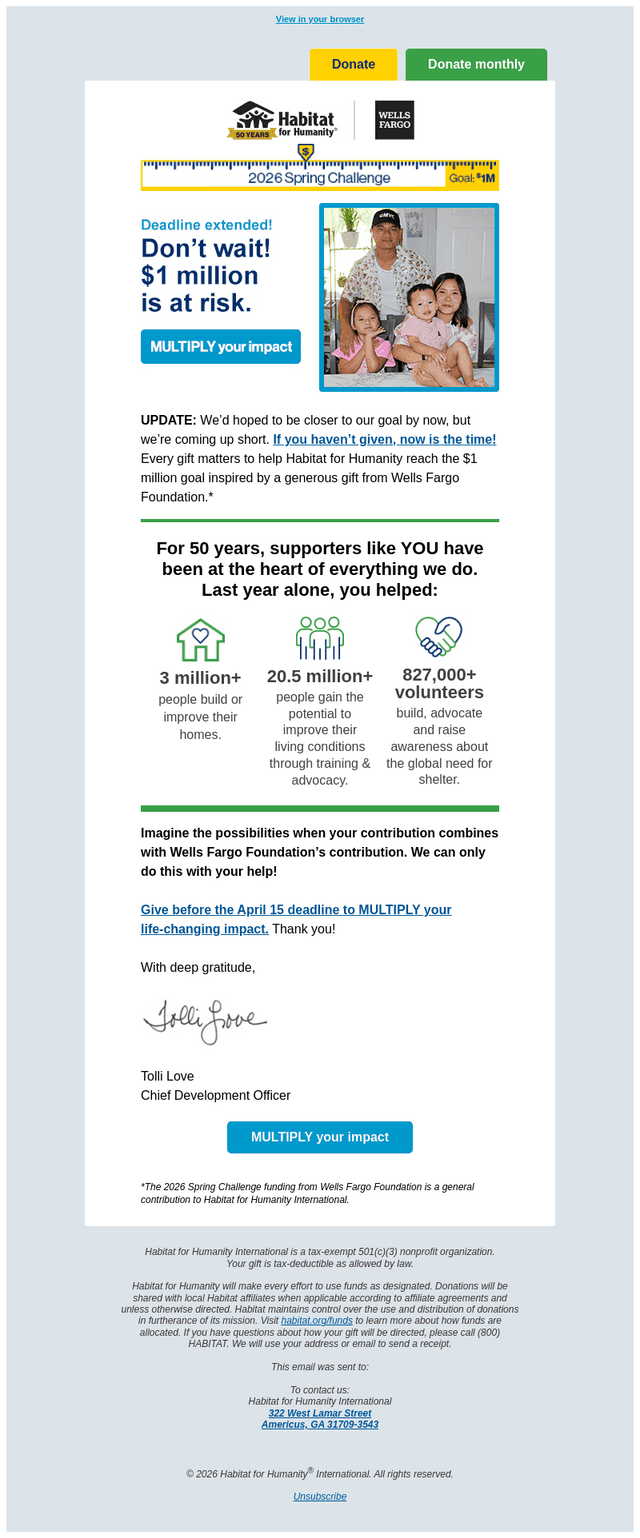This screenshot has height=1538, width=640.
Task: Click the 2026 Spring Challenge progress banner
Action: coord(320,175)
